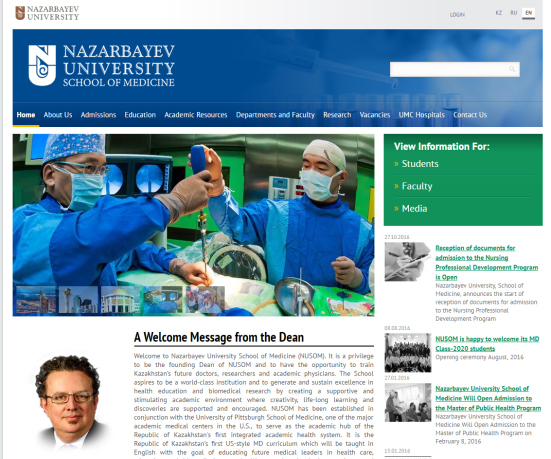Select the fifth slideshow thumbnail of medical staff

click(x=205, y=299)
